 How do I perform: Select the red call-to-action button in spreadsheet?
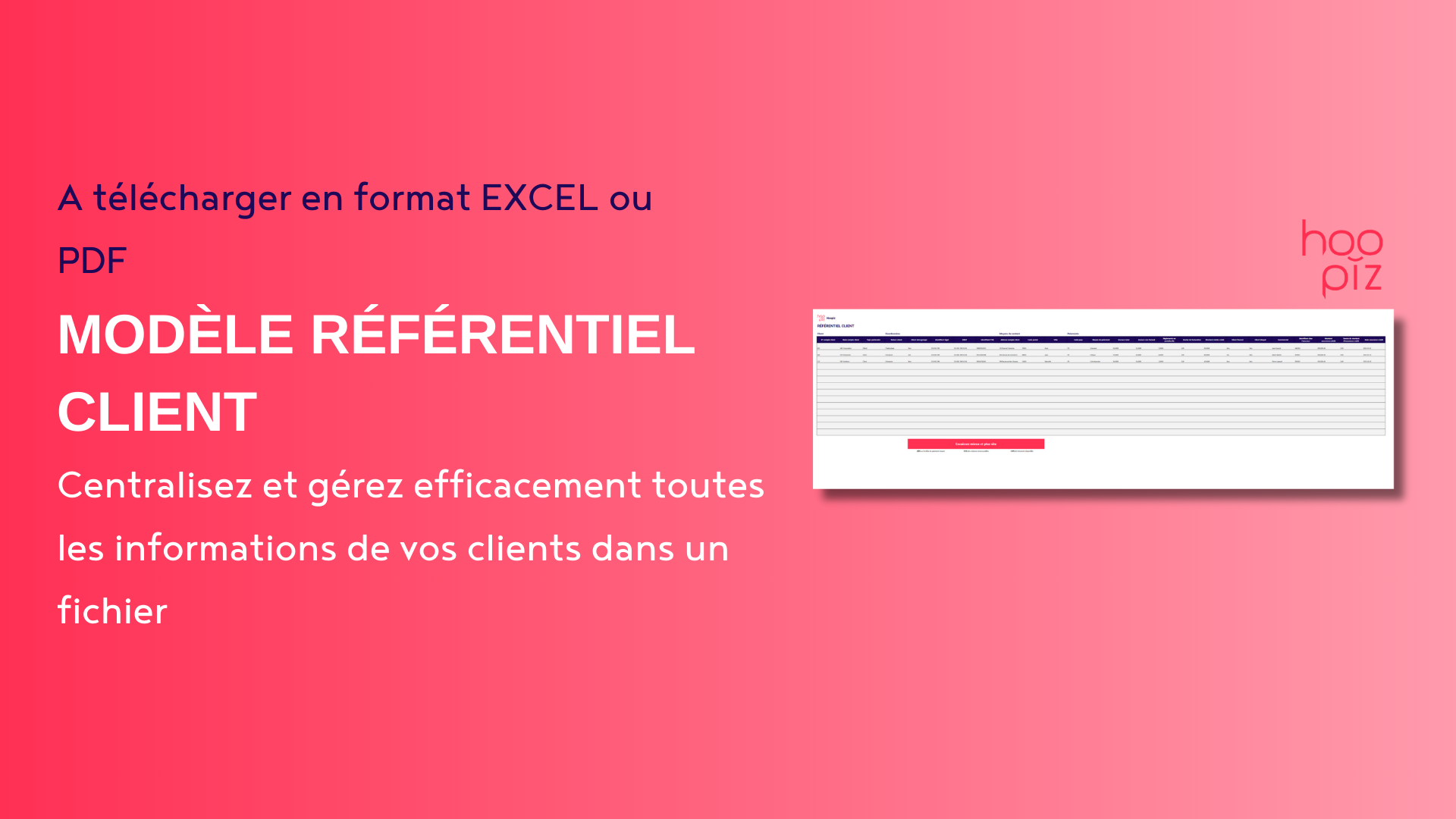(975, 443)
